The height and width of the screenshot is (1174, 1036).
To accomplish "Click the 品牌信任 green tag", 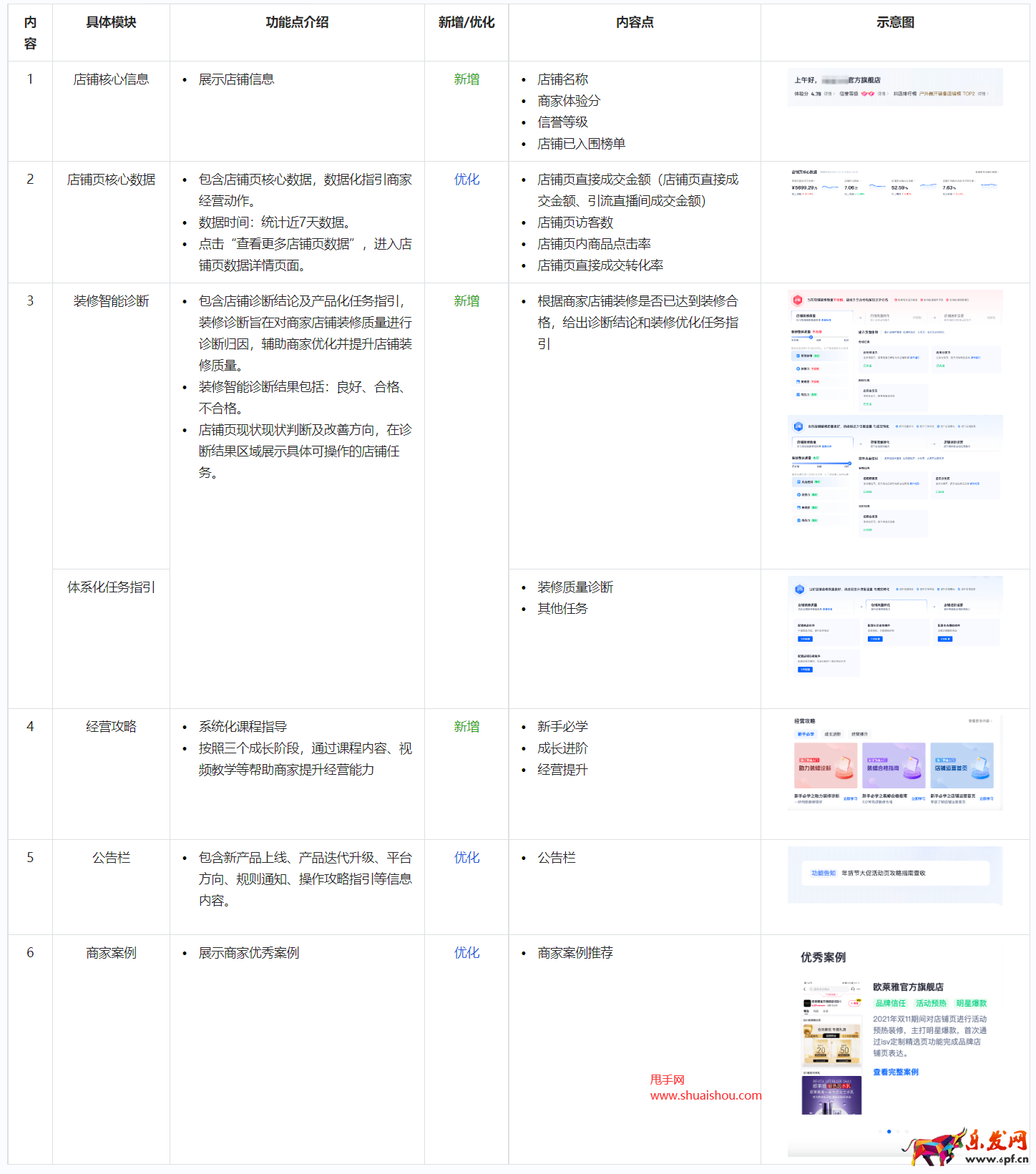I will tap(891, 1003).
